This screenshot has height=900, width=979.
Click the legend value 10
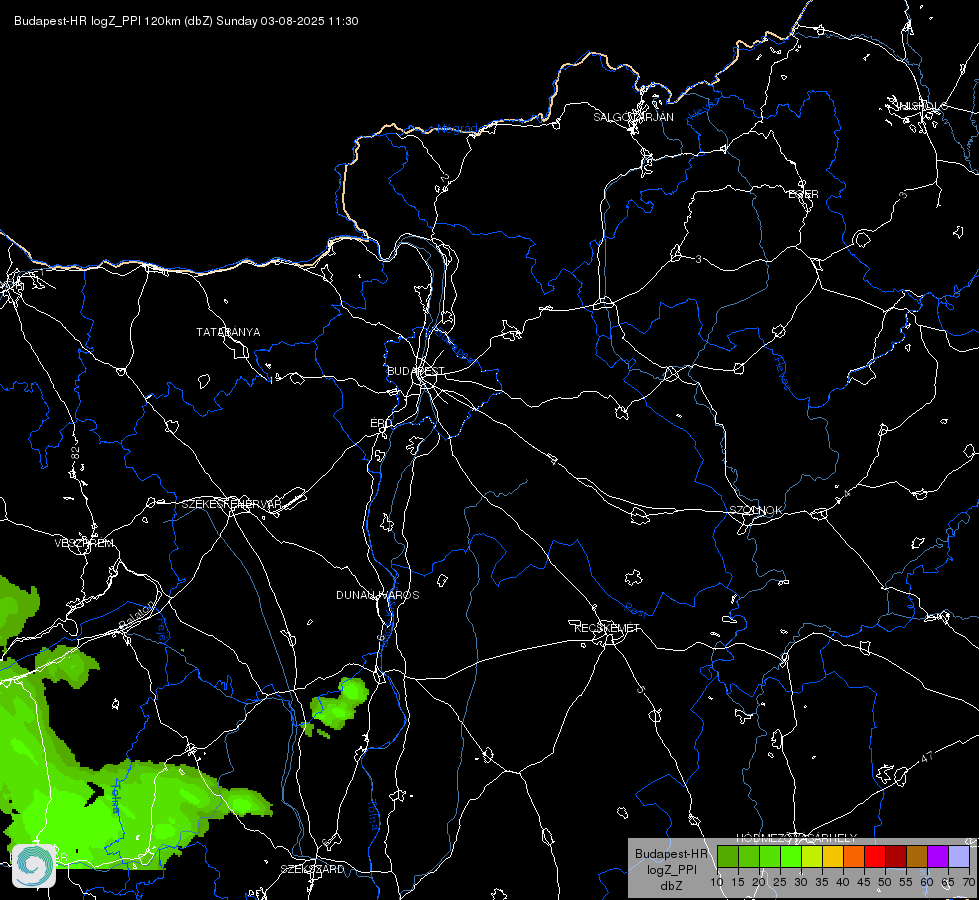click(x=716, y=882)
